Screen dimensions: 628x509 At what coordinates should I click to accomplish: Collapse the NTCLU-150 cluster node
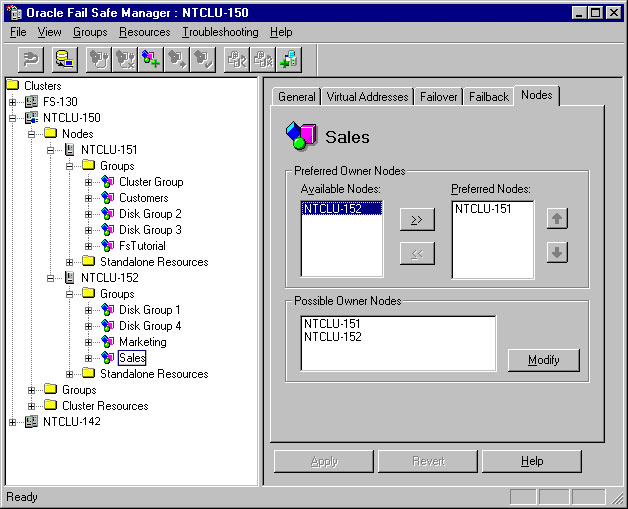[x=12, y=118]
